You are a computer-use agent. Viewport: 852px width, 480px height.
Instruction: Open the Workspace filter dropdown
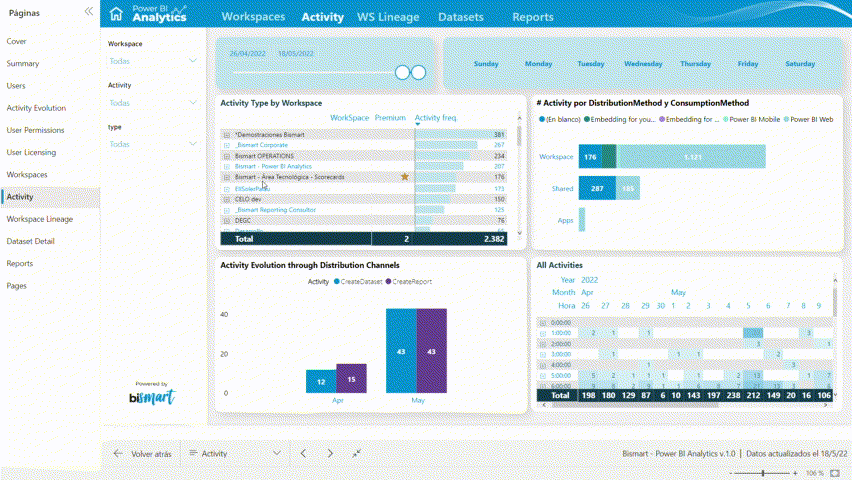[193, 61]
